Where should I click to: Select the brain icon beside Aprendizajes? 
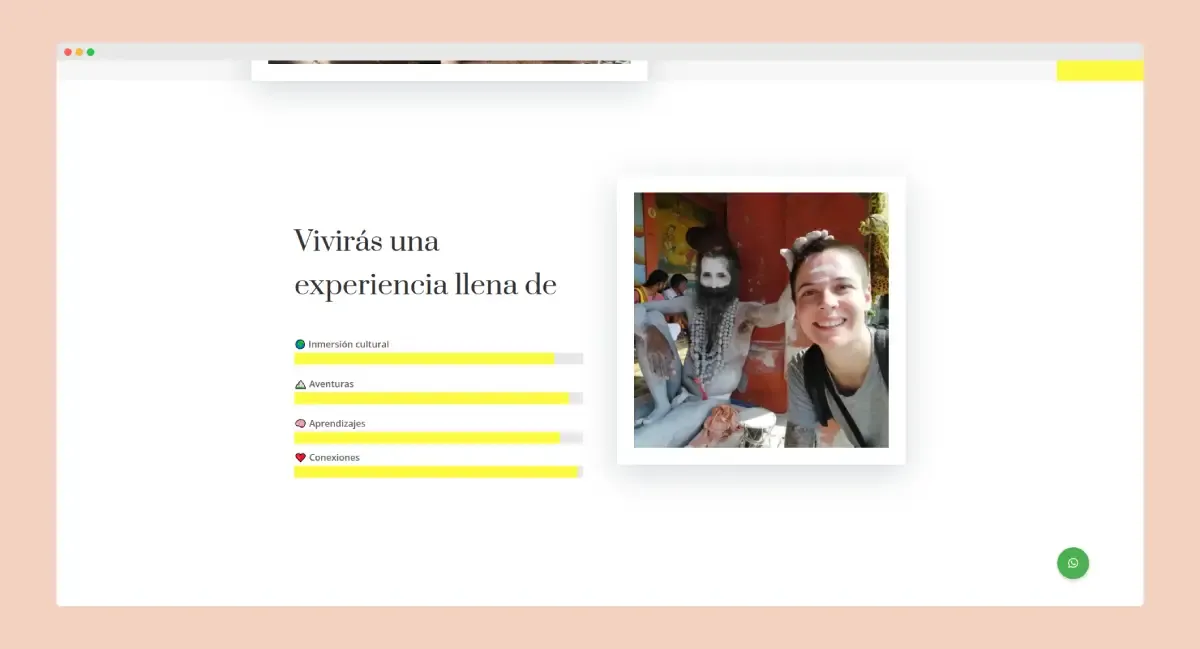tap(299, 423)
